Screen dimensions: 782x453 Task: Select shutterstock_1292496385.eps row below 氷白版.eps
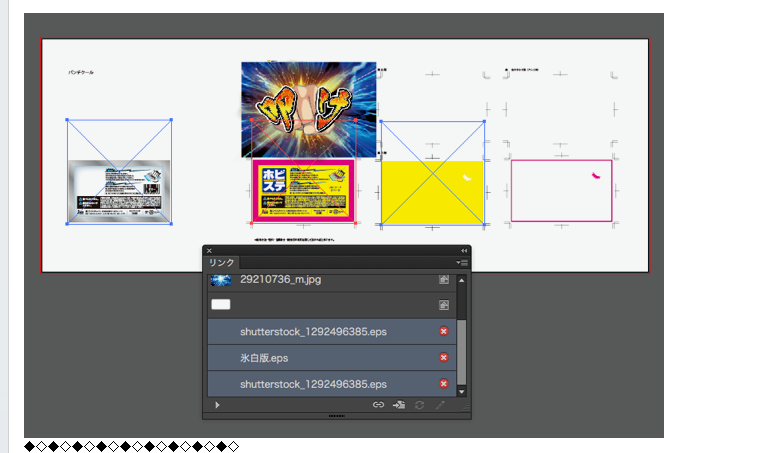(x=332, y=384)
